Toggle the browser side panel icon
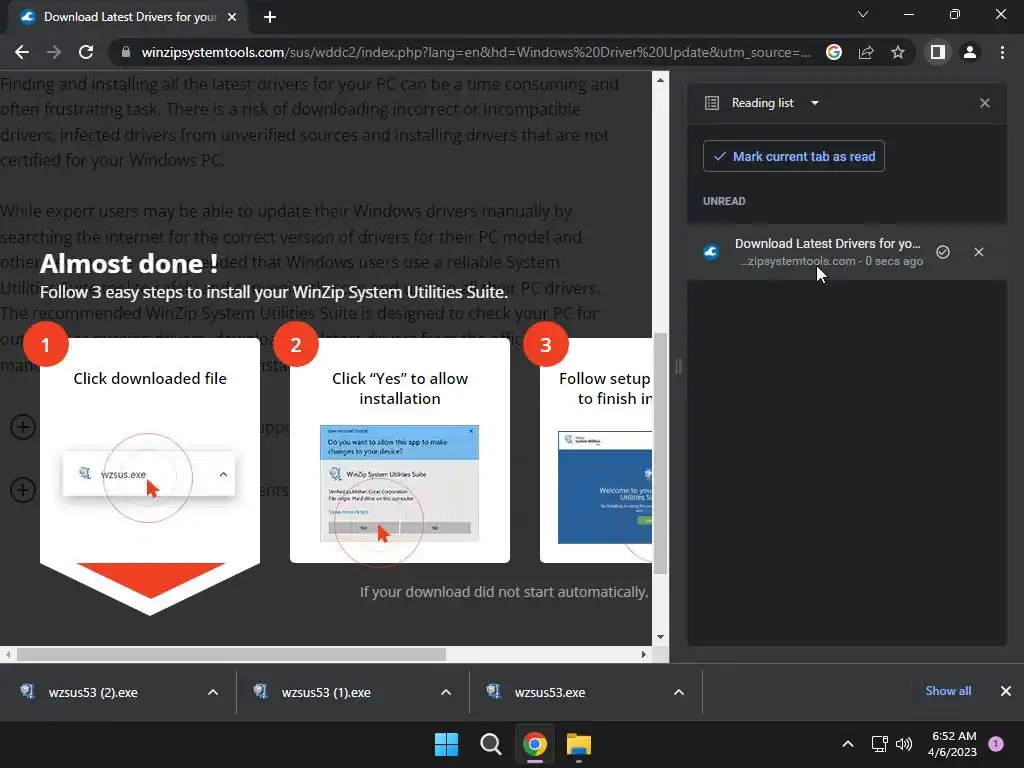The width and height of the screenshot is (1024, 768). pyautogui.click(x=938, y=52)
